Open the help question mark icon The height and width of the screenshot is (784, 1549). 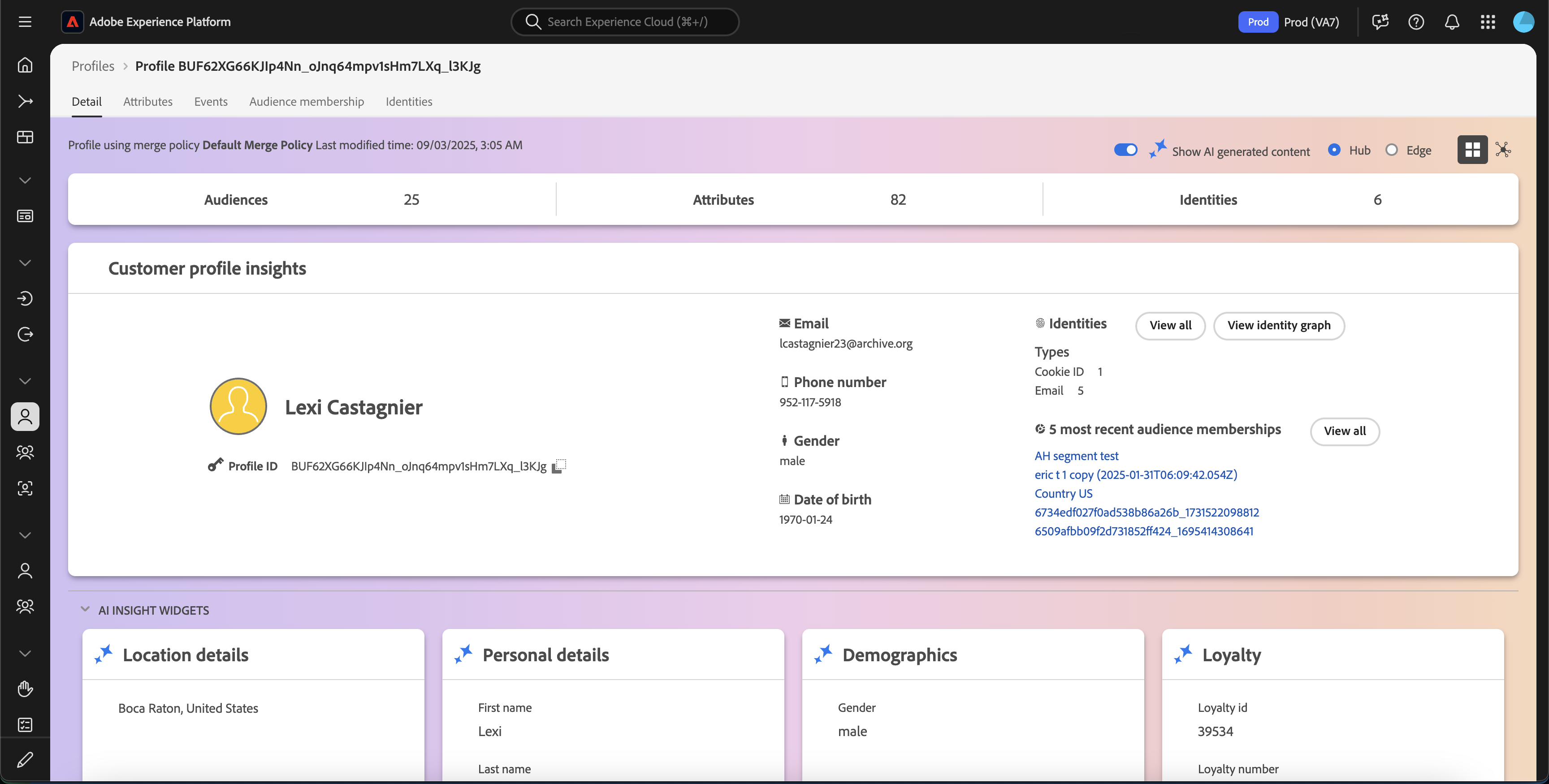pyautogui.click(x=1415, y=22)
